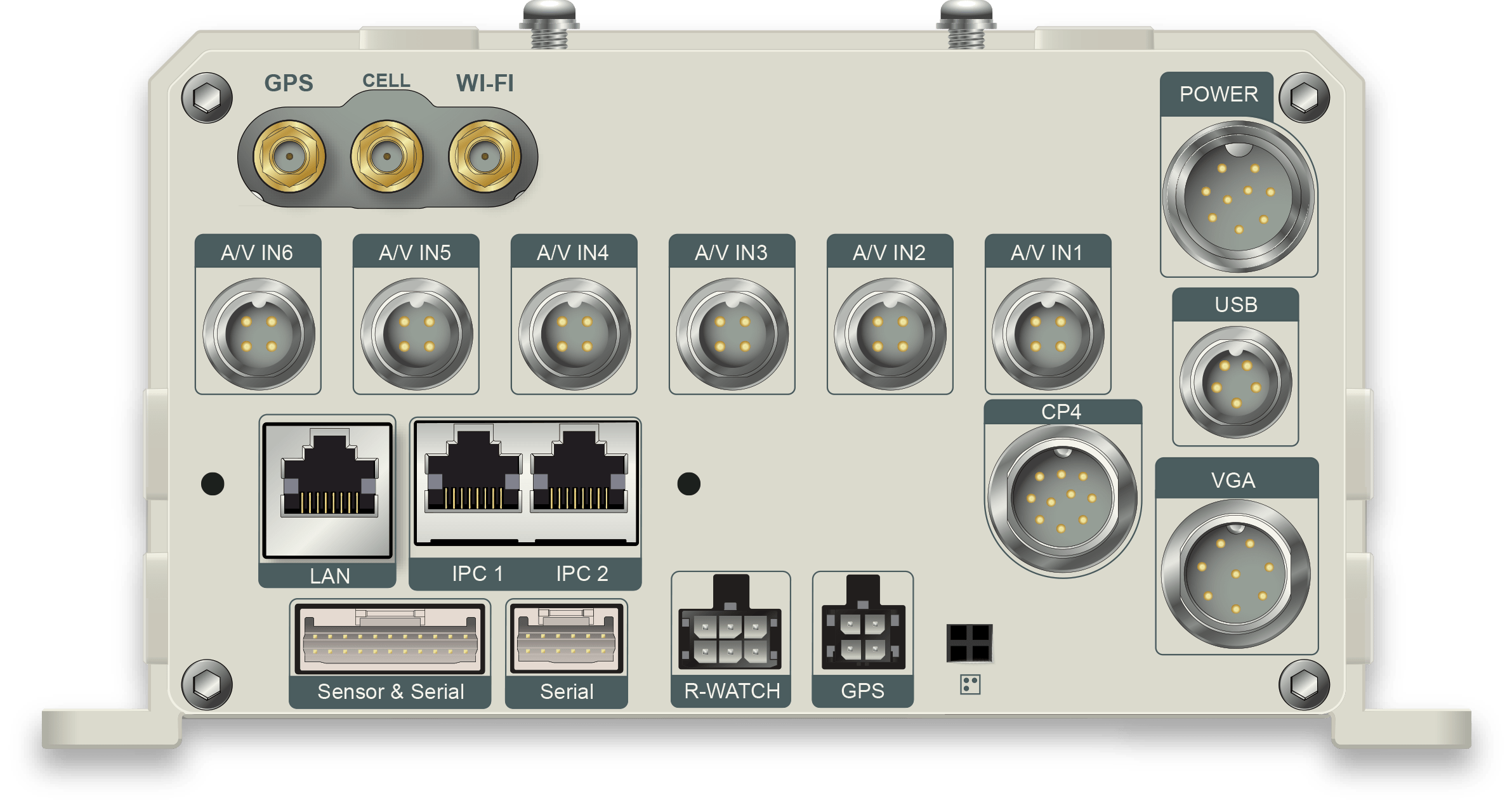Click the A/V IN5 label

pyautogui.click(x=415, y=253)
